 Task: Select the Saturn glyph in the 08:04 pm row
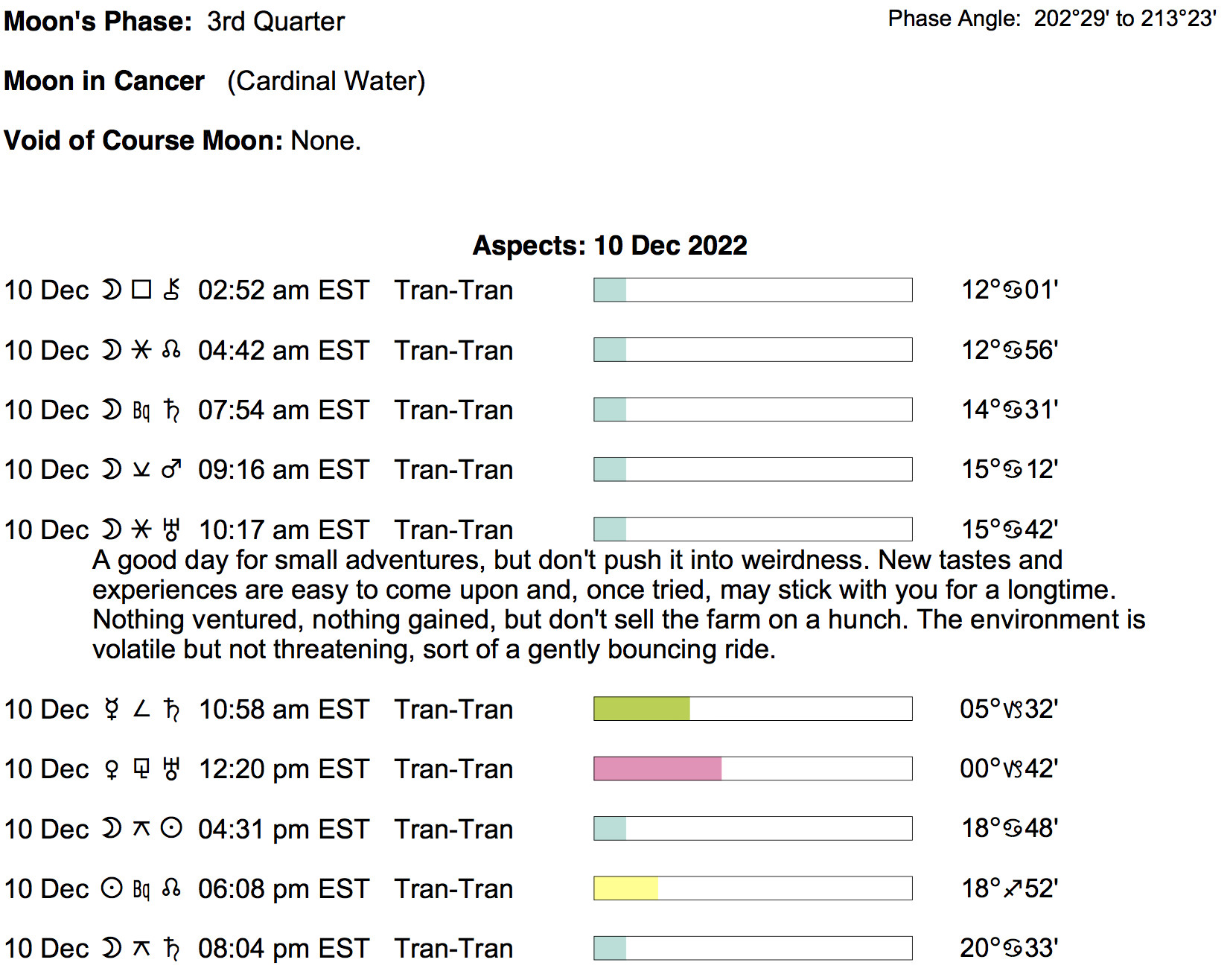pos(171,949)
